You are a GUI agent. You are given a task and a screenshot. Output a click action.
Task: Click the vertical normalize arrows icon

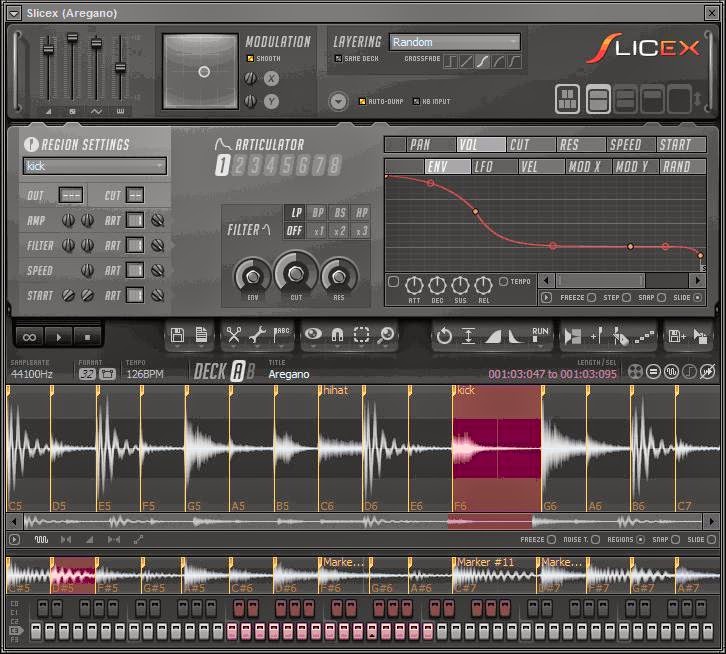(469, 335)
